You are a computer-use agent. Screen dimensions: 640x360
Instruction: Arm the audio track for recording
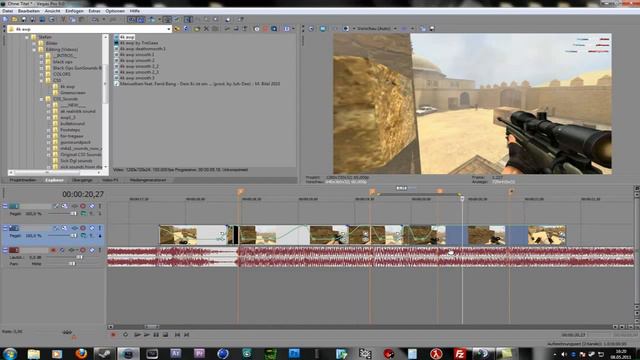coord(53,250)
